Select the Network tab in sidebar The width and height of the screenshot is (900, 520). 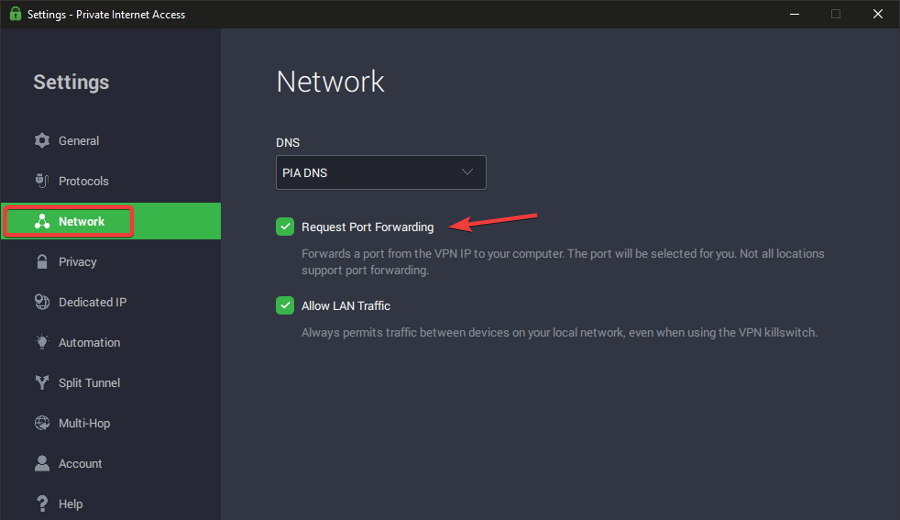click(81, 221)
